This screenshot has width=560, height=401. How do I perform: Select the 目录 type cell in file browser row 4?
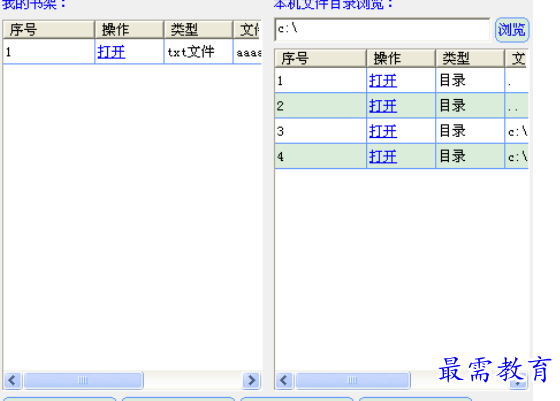[470, 156]
